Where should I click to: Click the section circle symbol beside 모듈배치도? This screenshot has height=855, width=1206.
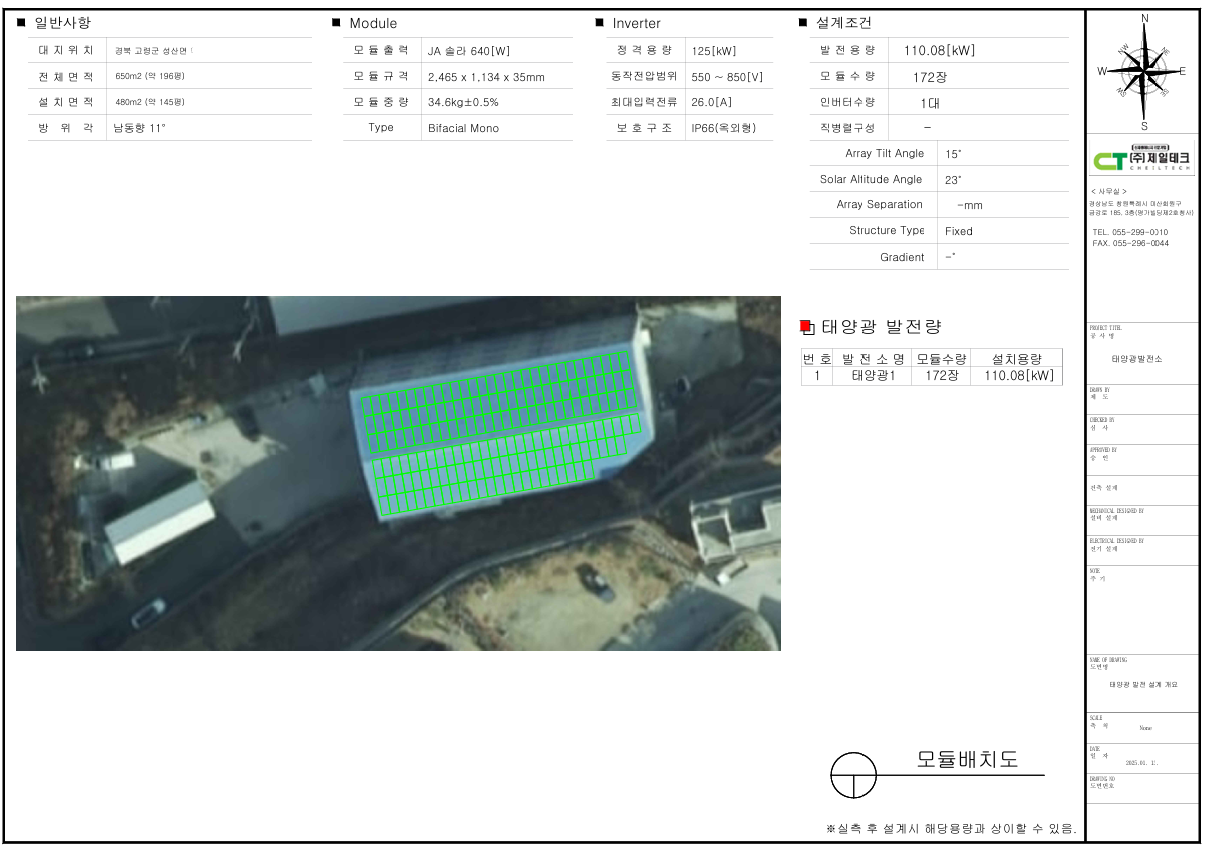click(x=854, y=775)
